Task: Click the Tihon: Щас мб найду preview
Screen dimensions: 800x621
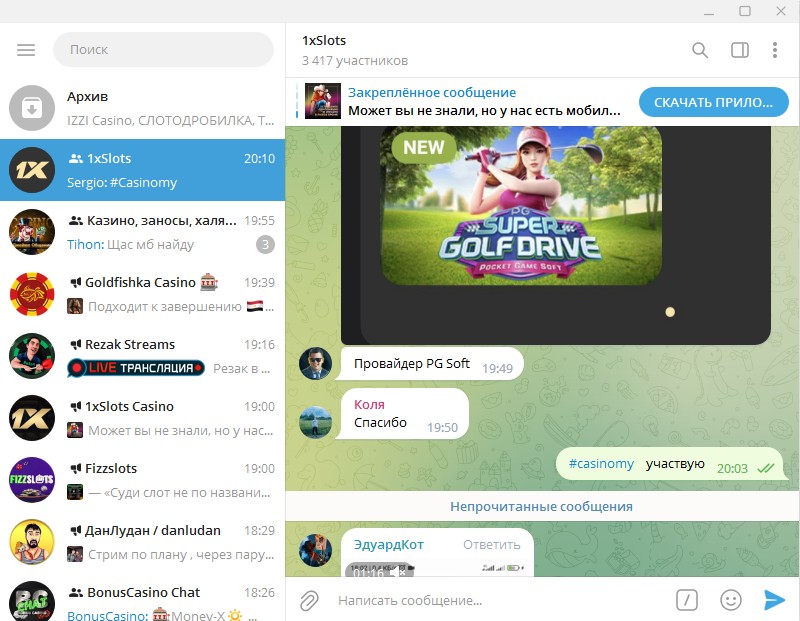Action: click(x=130, y=245)
